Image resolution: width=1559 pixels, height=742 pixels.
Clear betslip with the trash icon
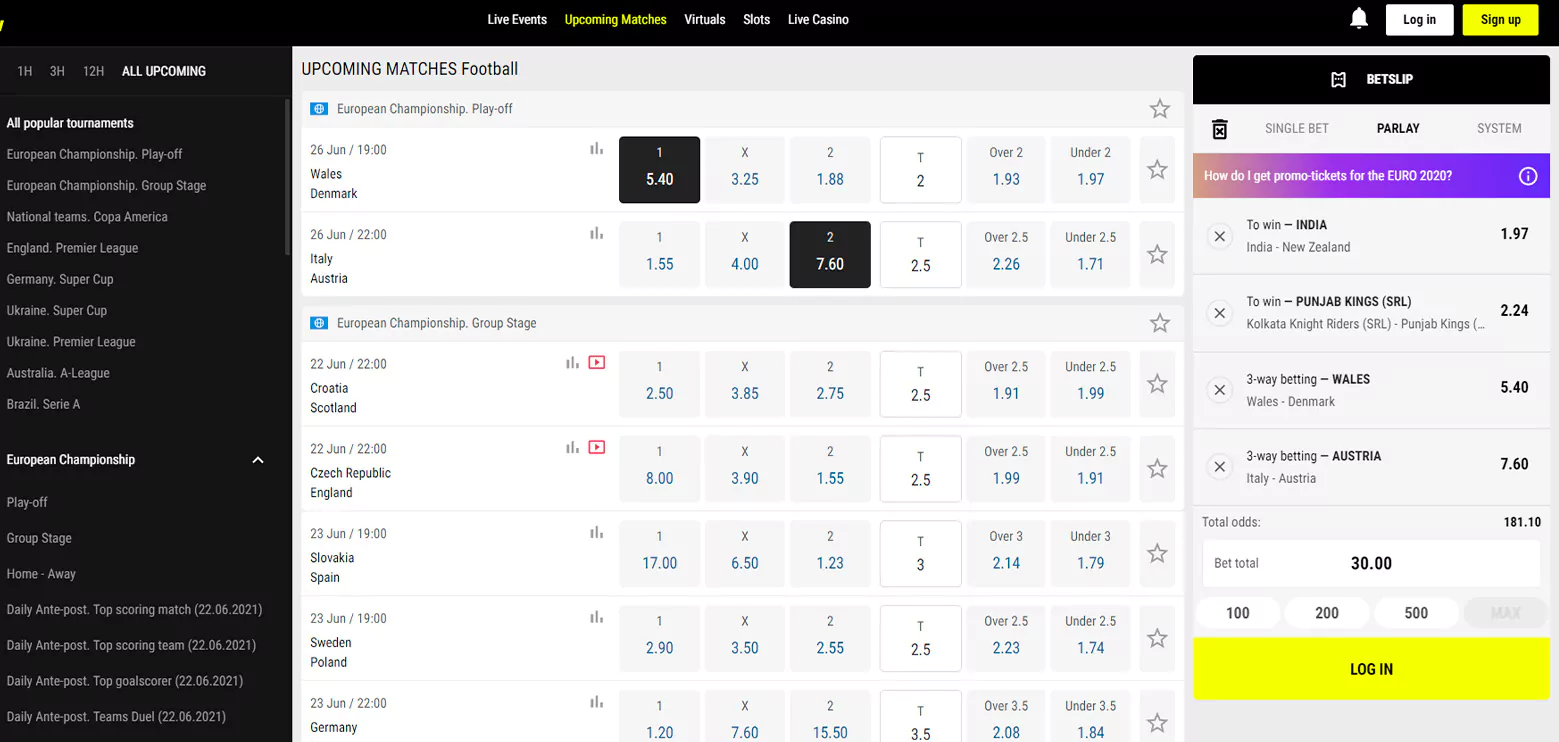coord(1219,129)
